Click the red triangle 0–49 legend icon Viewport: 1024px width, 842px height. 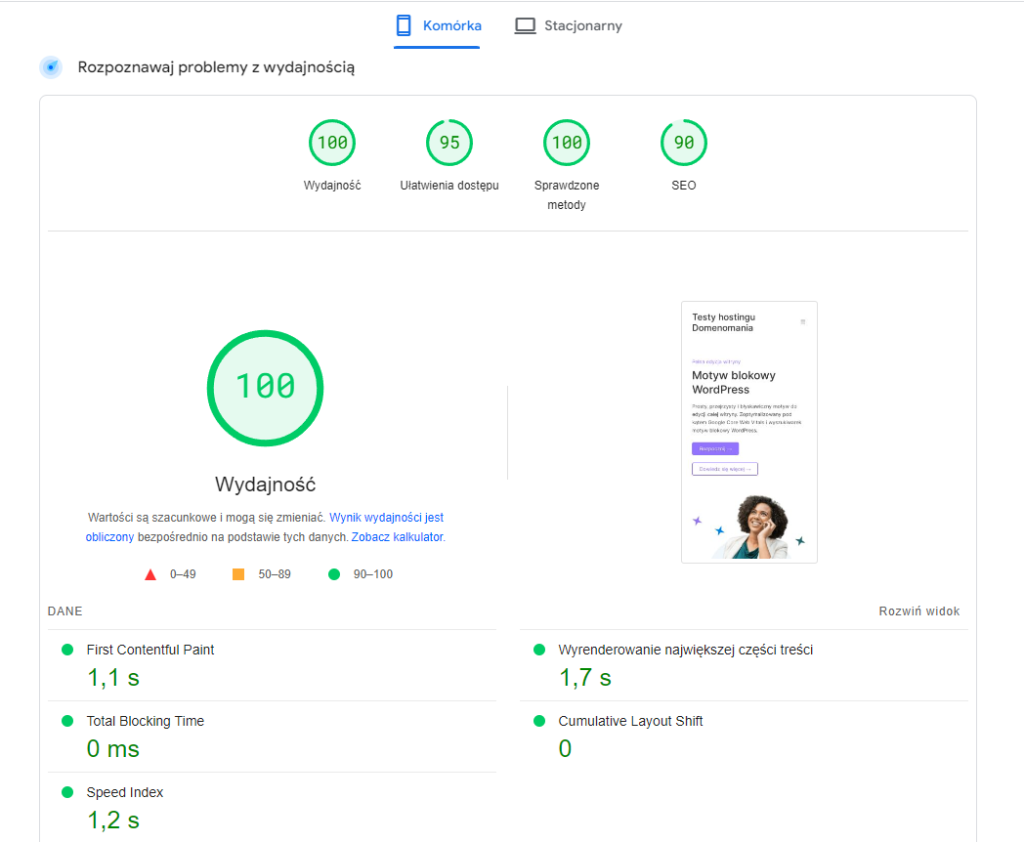(151, 575)
